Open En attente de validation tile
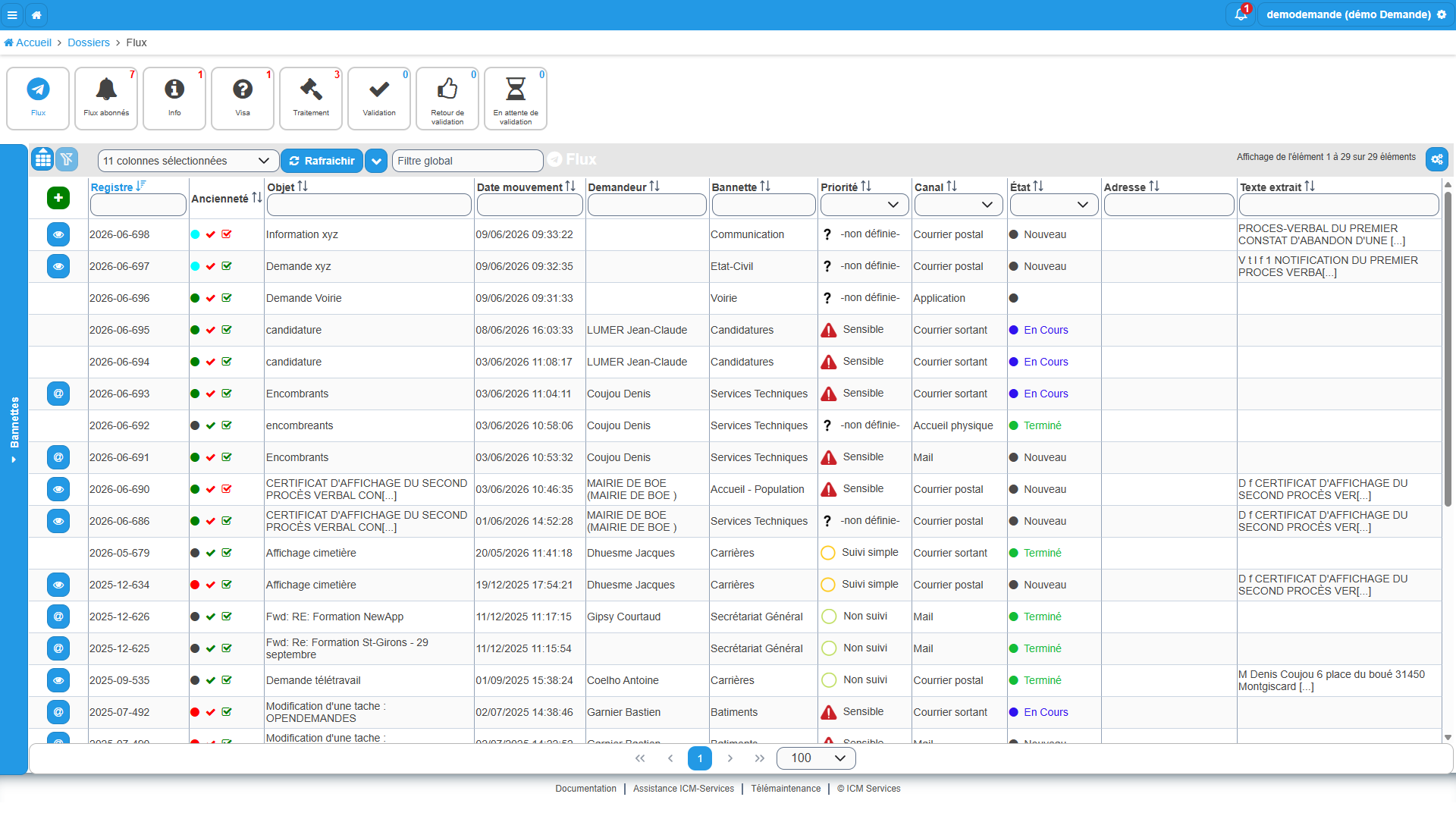The image size is (1456, 819). (516, 99)
